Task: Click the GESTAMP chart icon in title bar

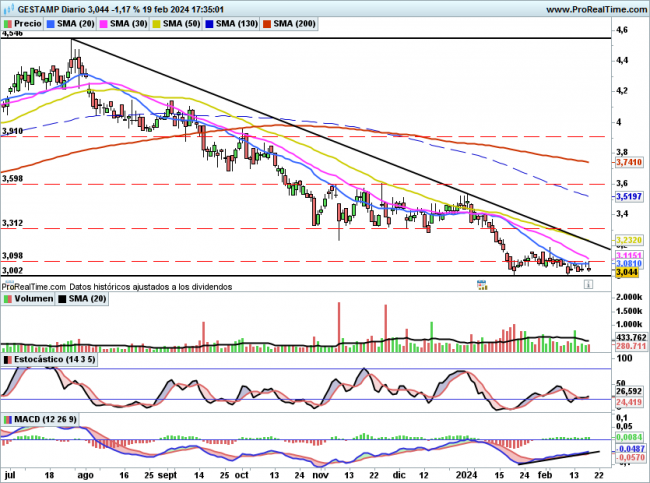Action: [x=8, y=7]
